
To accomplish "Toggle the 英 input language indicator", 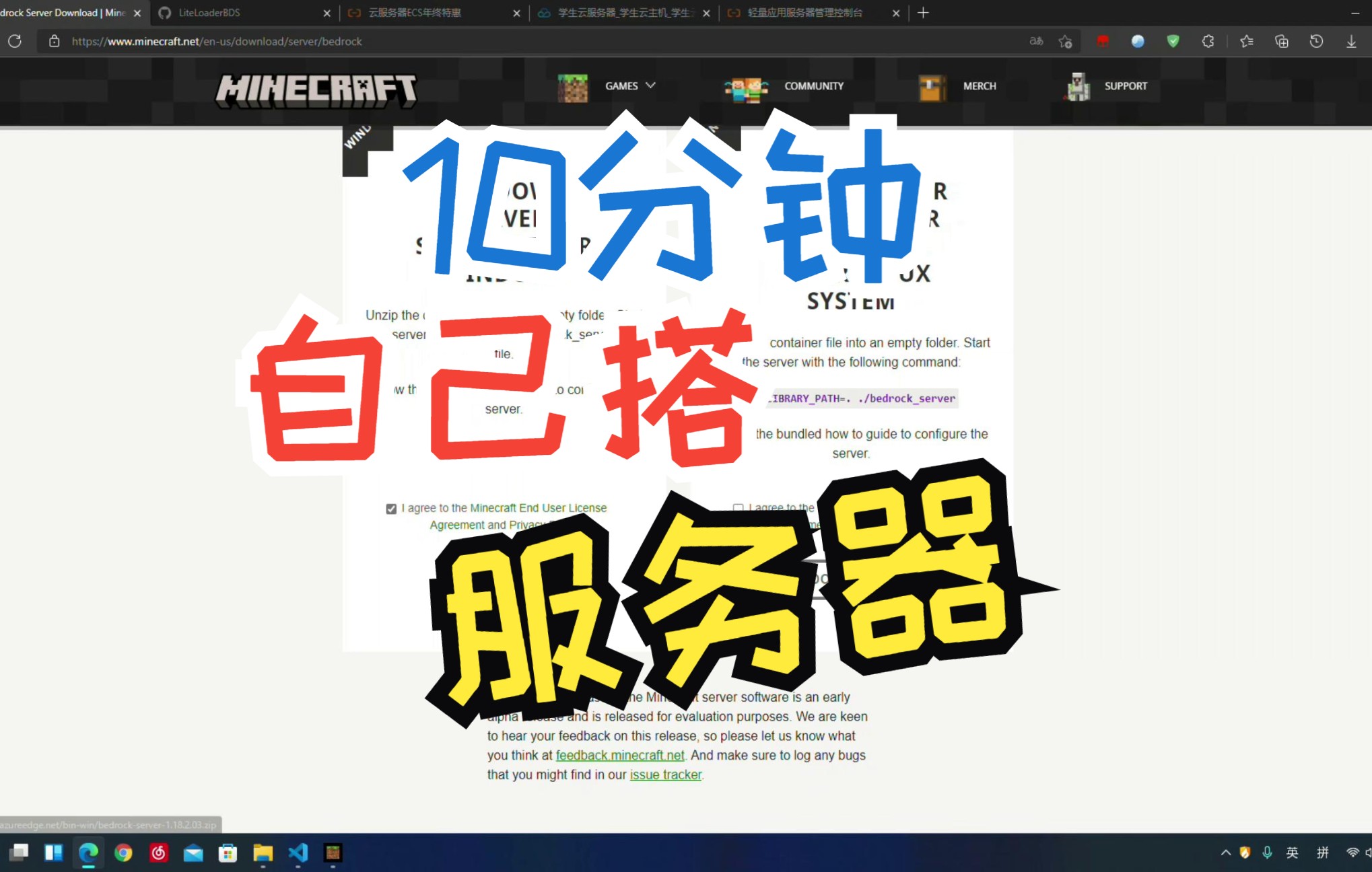I will pos(1292,852).
